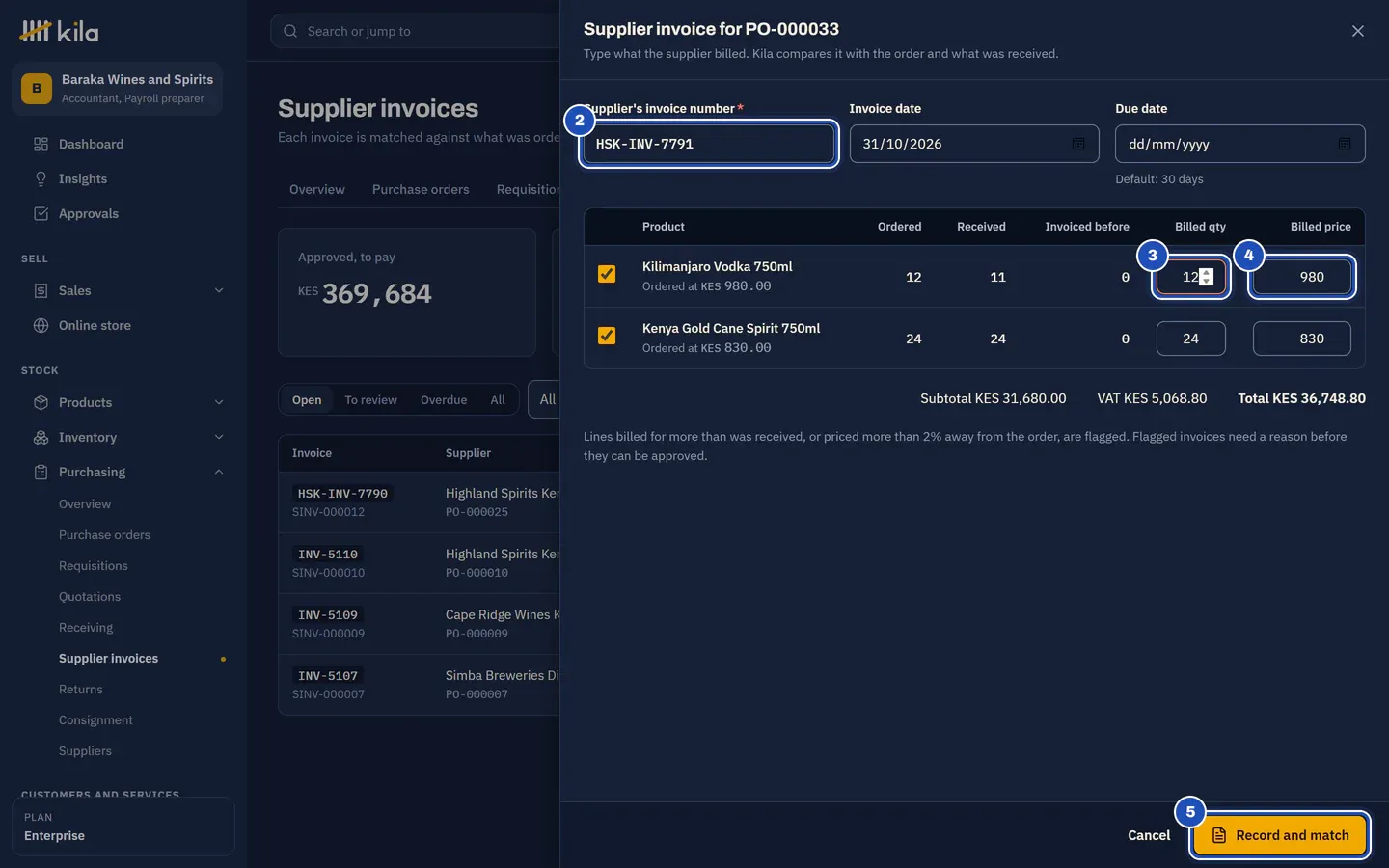Screen dimensions: 1389x868
Task: Close the supplier invoice panel
Action: [x=1358, y=31]
